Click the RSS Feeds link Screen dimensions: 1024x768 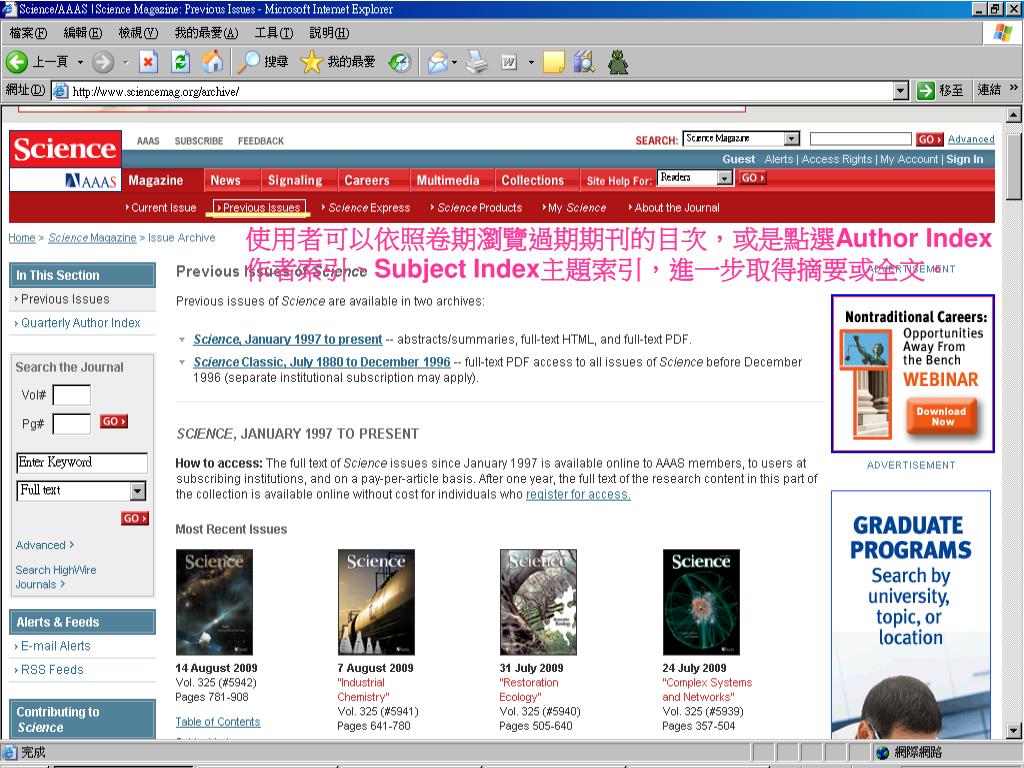52,669
